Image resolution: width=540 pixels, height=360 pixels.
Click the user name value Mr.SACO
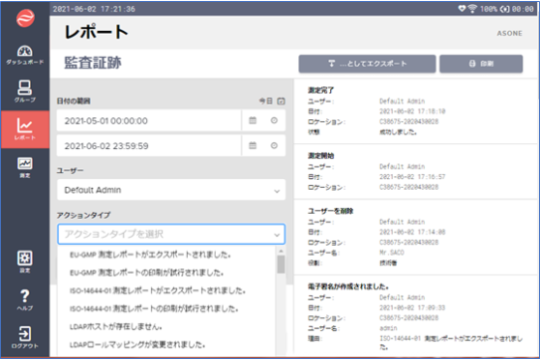392,253
